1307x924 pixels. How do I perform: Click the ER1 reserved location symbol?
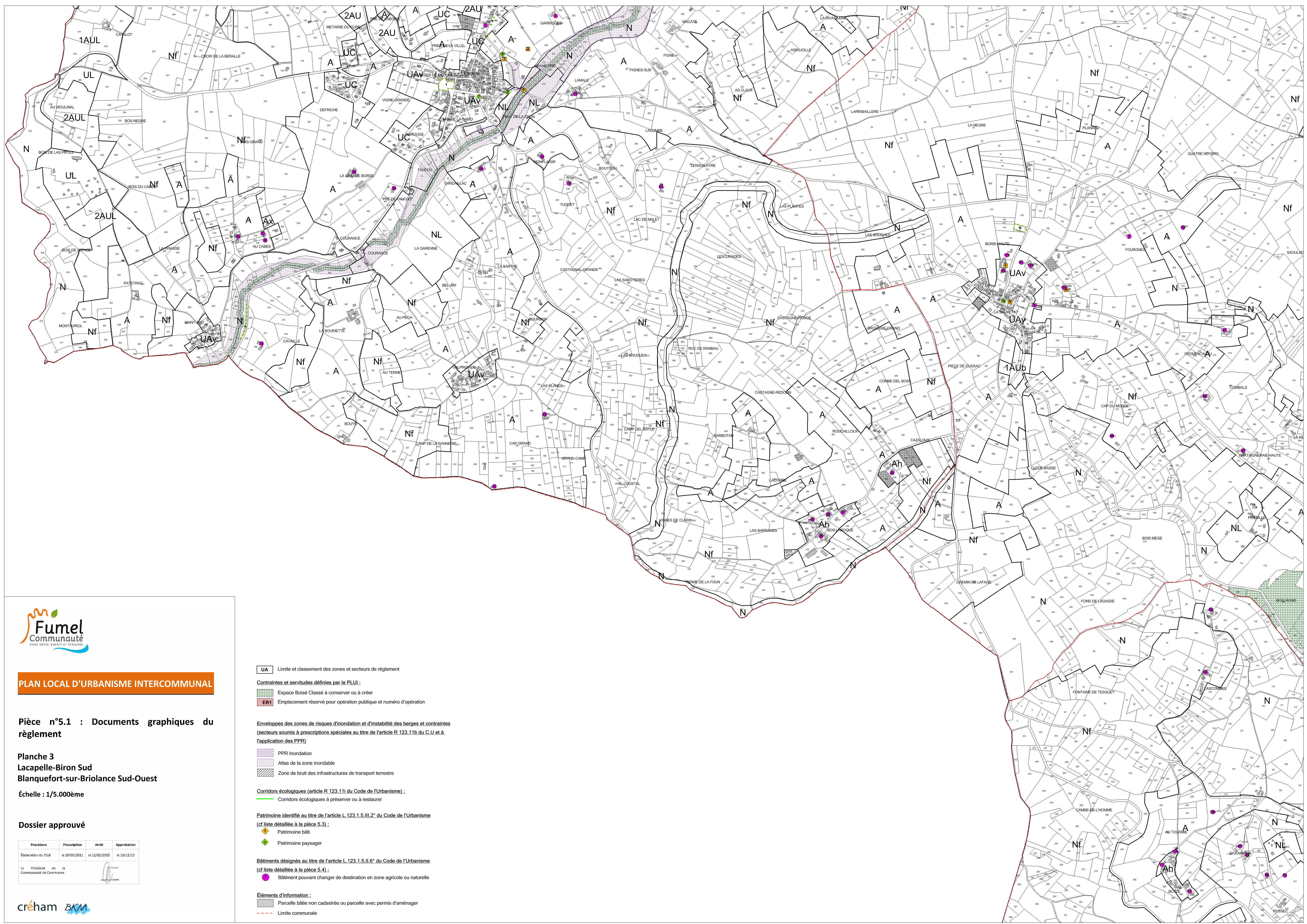coord(265,702)
